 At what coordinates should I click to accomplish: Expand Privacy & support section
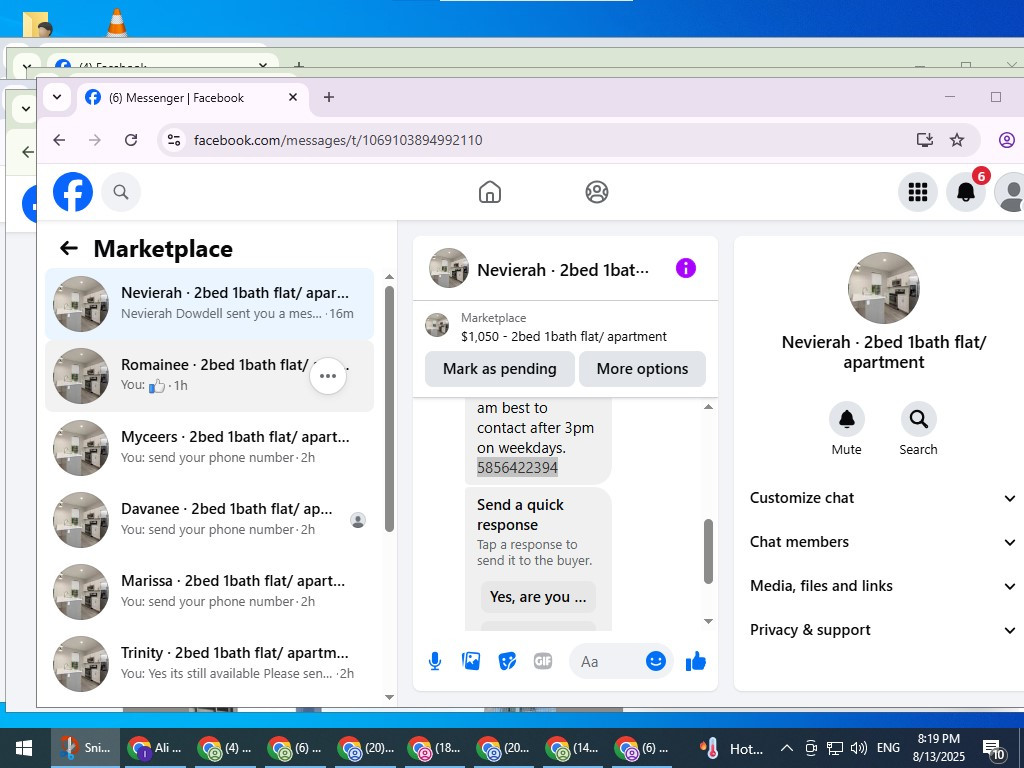point(882,630)
